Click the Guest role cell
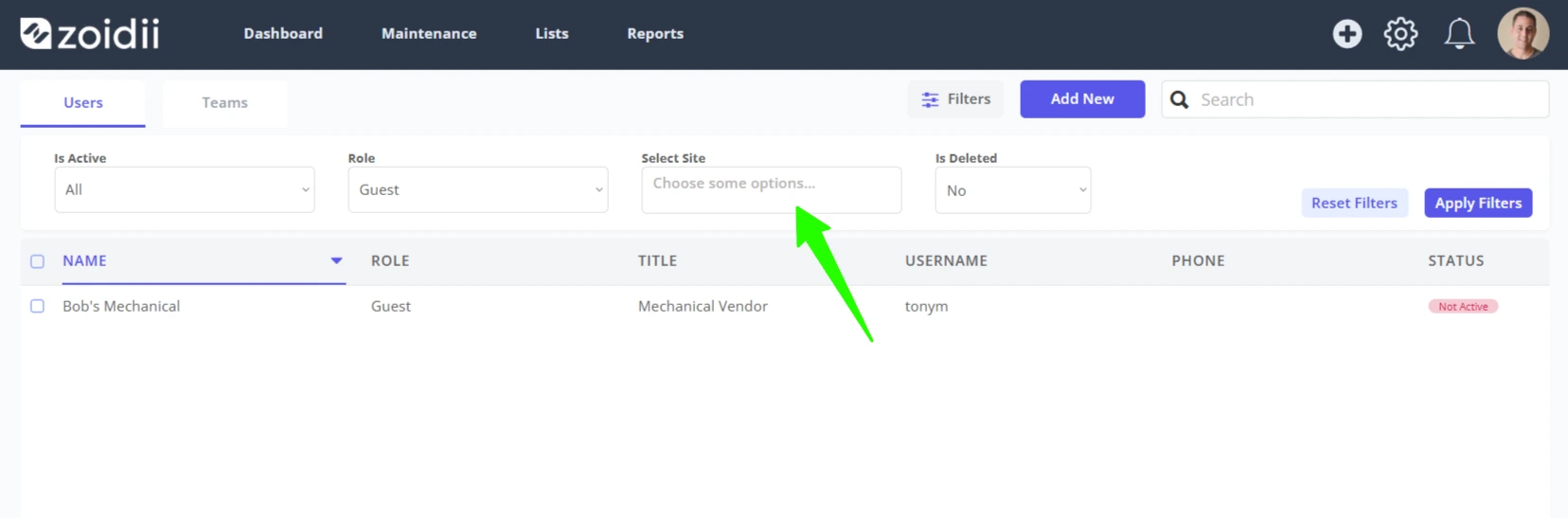1568x518 pixels. click(391, 306)
